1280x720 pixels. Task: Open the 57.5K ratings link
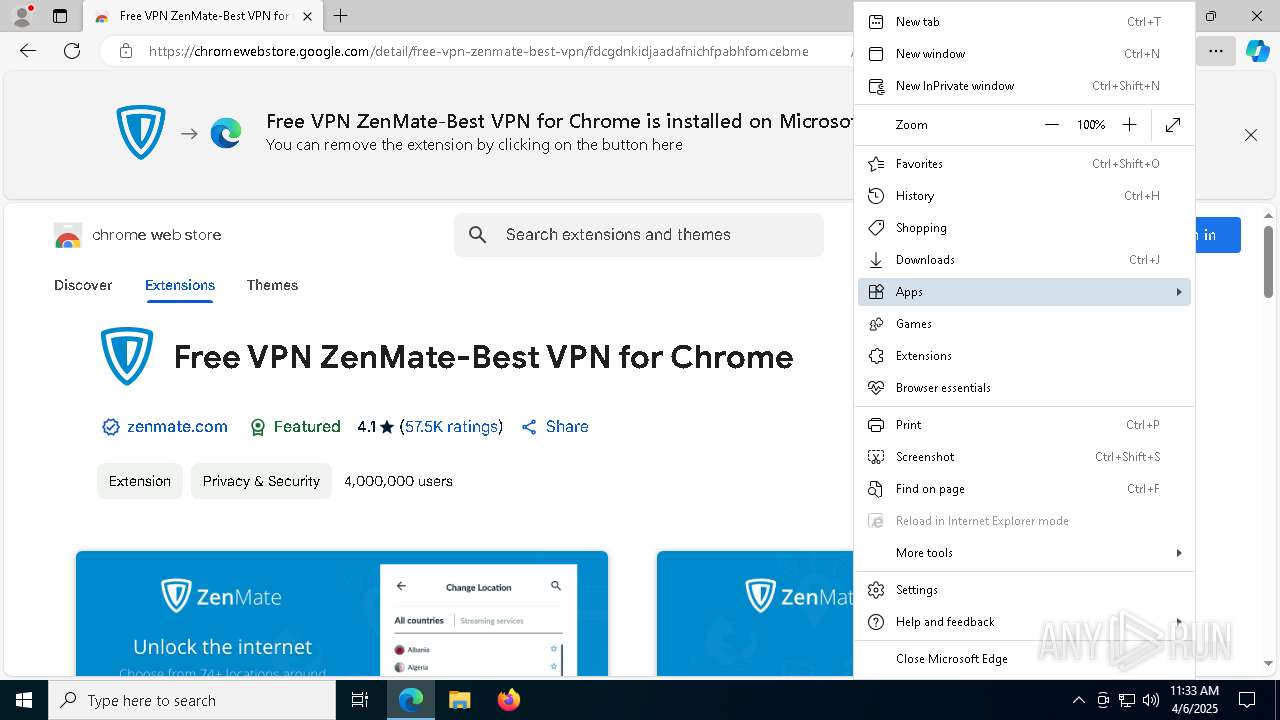451,427
